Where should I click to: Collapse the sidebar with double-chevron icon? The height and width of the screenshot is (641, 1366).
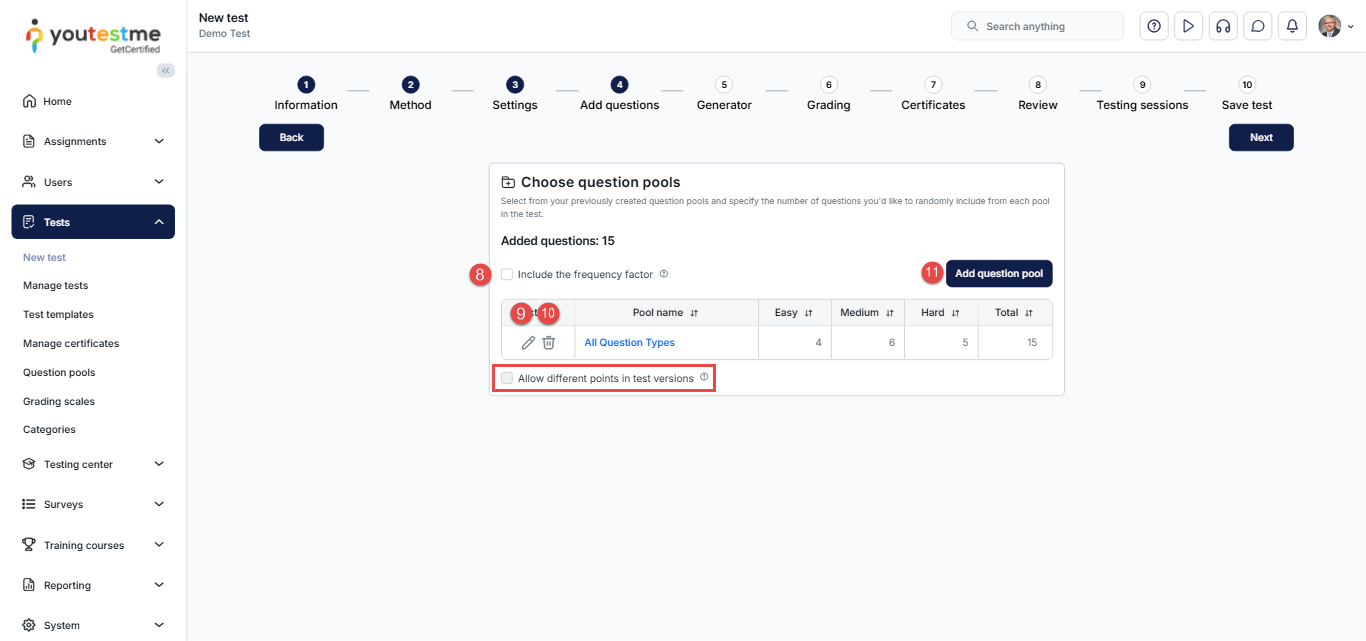click(x=166, y=70)
